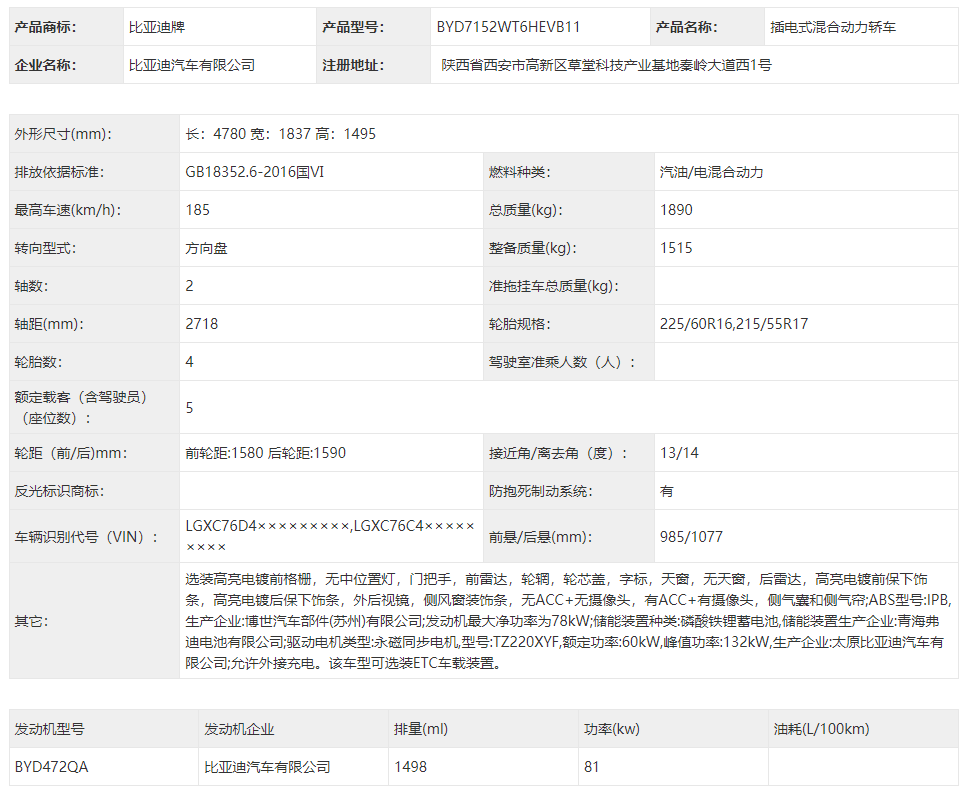The height and width of the screenshot is (792, 963).
Task: Click the 整备质量(kg) label
Action: 533,248
